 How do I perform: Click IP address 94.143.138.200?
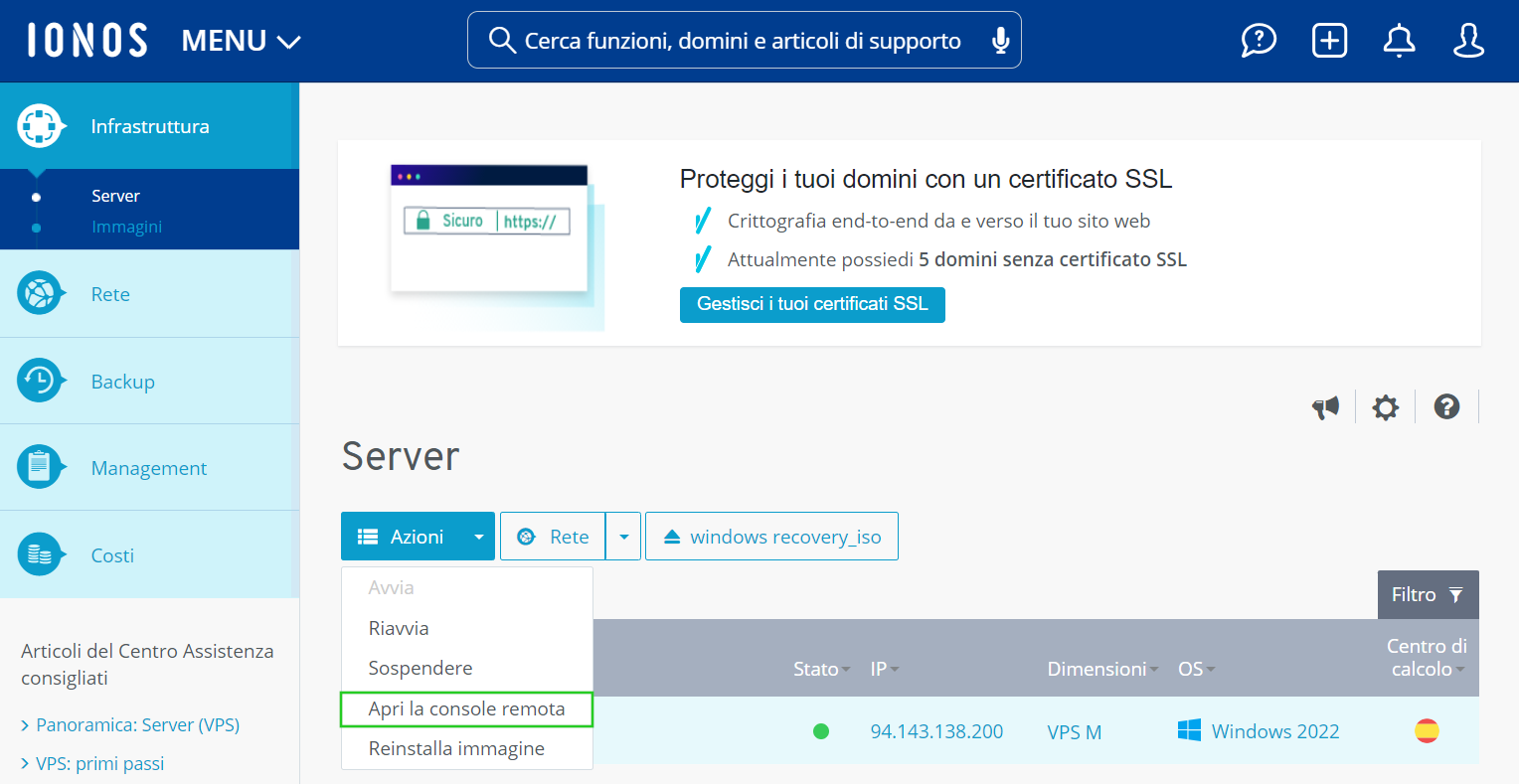coord(936,731)
